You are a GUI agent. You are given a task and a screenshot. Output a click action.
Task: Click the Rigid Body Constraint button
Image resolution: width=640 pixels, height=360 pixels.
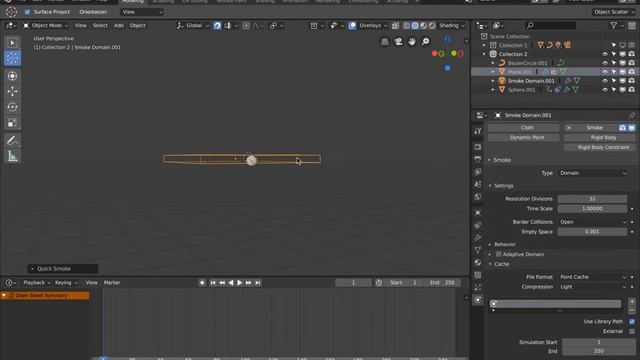[x=600, y=147]
